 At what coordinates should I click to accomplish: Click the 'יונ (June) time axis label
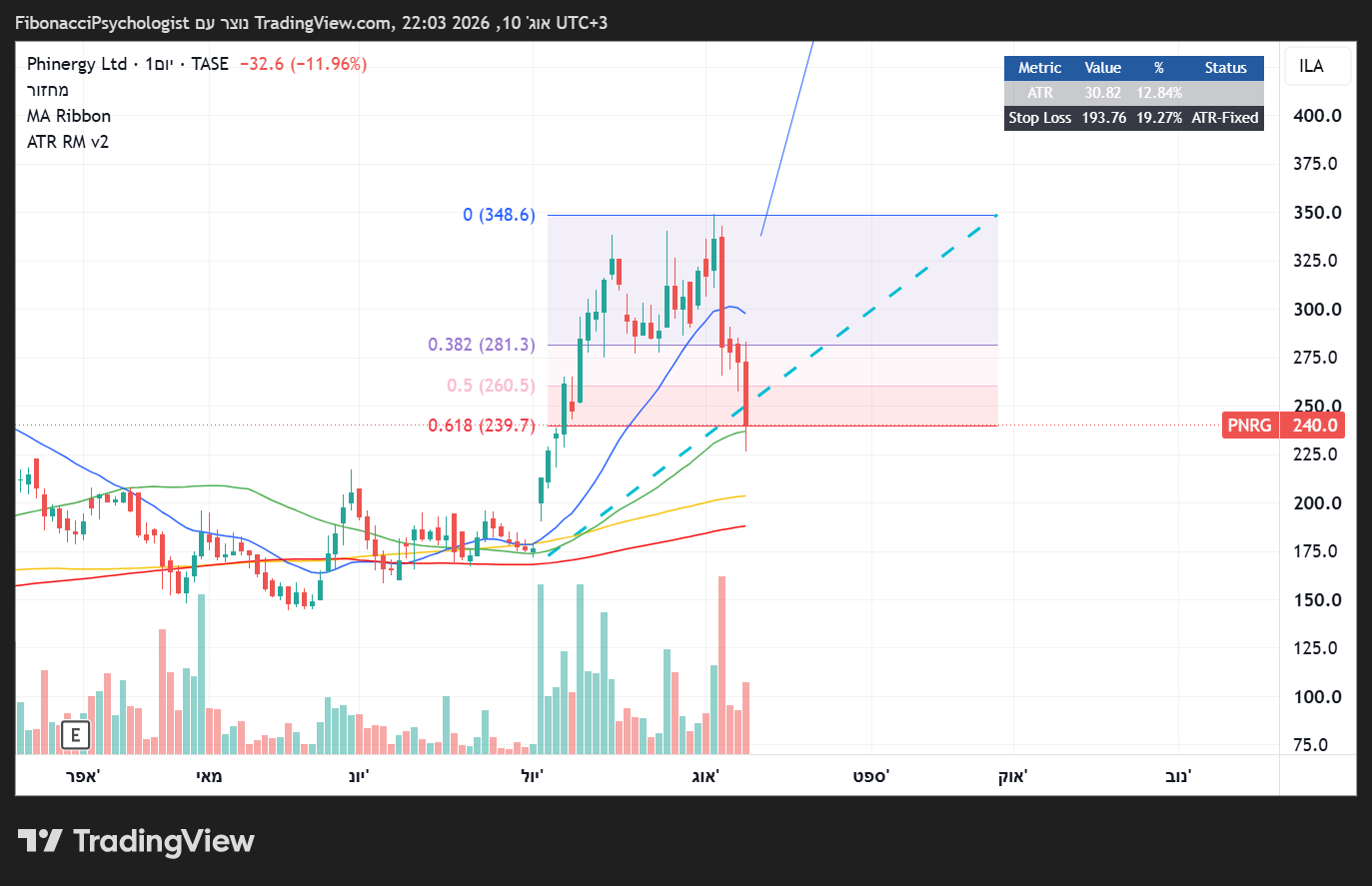click(359, 776)
